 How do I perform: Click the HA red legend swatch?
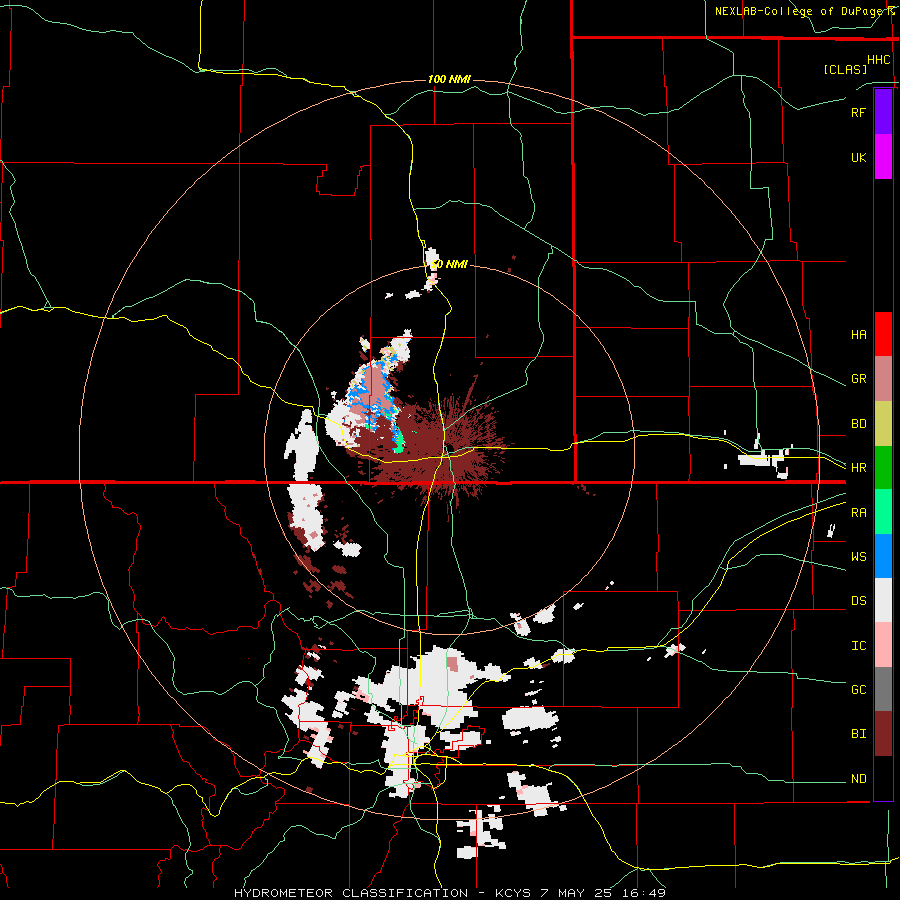pyautogui.click(x=883, y=334)
